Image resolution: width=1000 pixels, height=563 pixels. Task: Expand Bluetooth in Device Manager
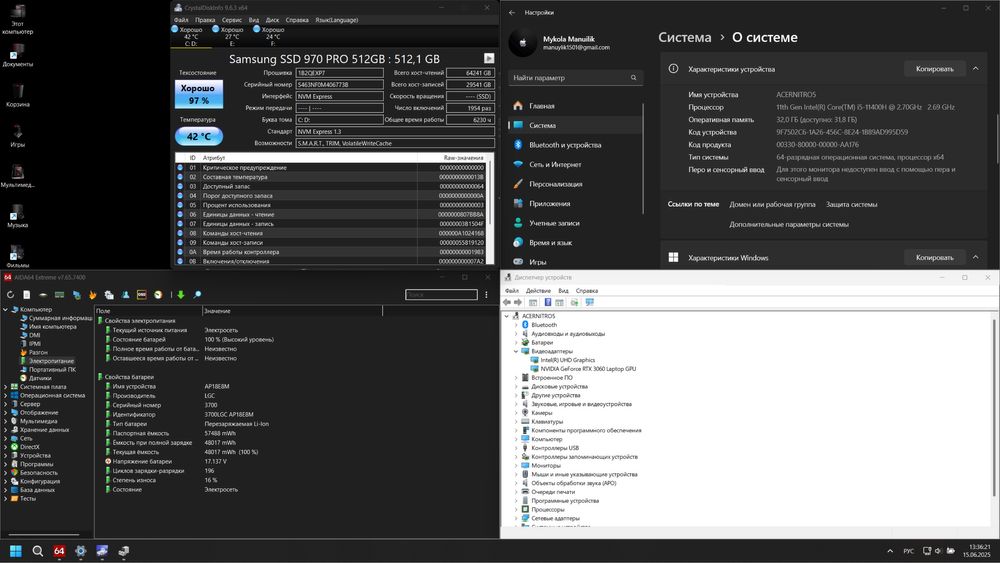[516, 325]
